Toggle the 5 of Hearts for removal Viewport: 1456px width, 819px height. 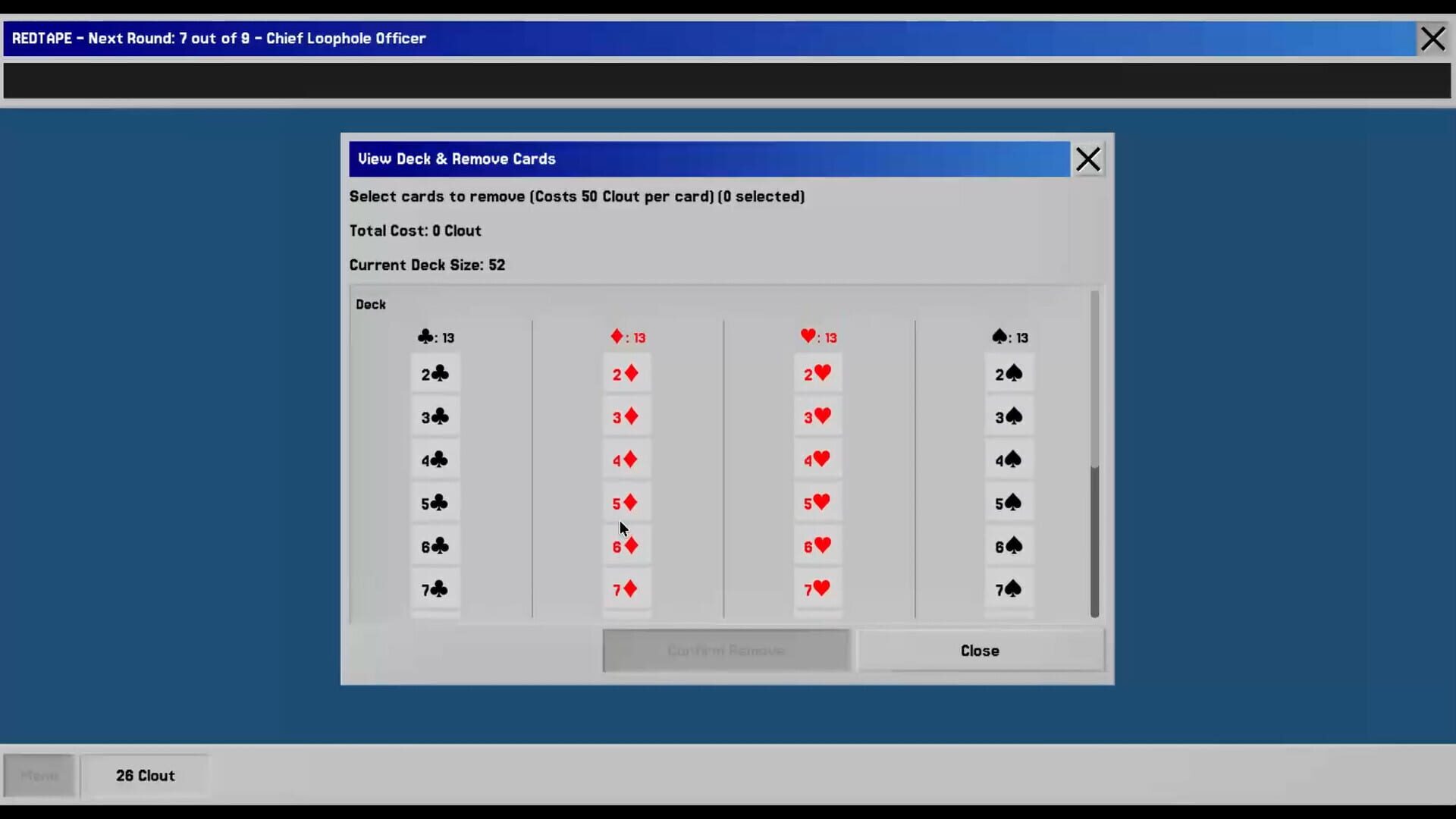(817, 503)
